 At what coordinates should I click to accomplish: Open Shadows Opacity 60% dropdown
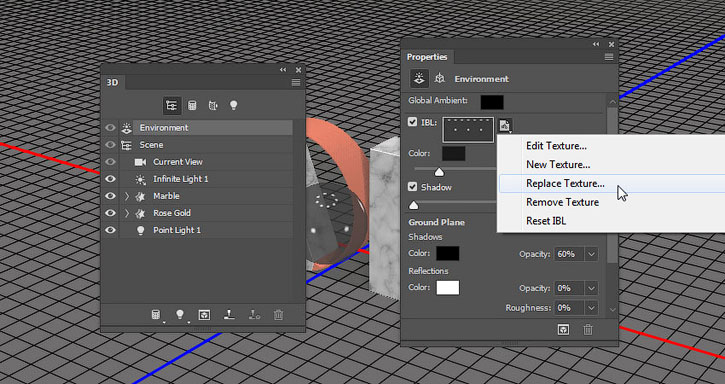(x=591, y=254)
